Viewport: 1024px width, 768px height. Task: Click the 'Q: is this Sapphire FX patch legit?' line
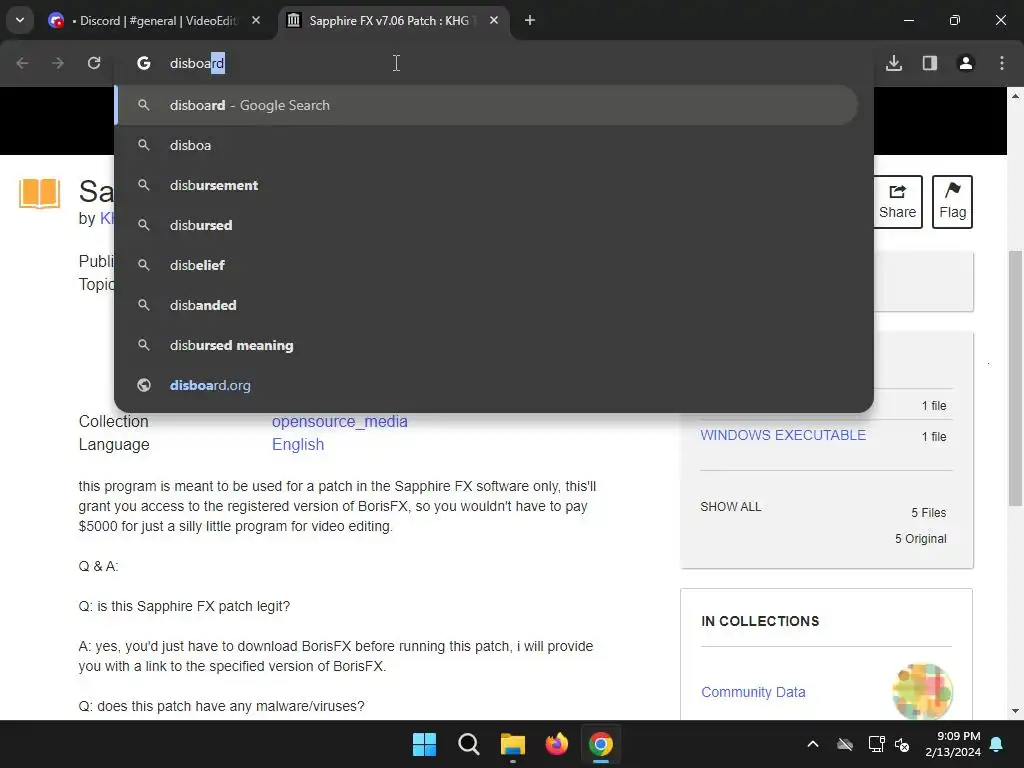(184, 606)
